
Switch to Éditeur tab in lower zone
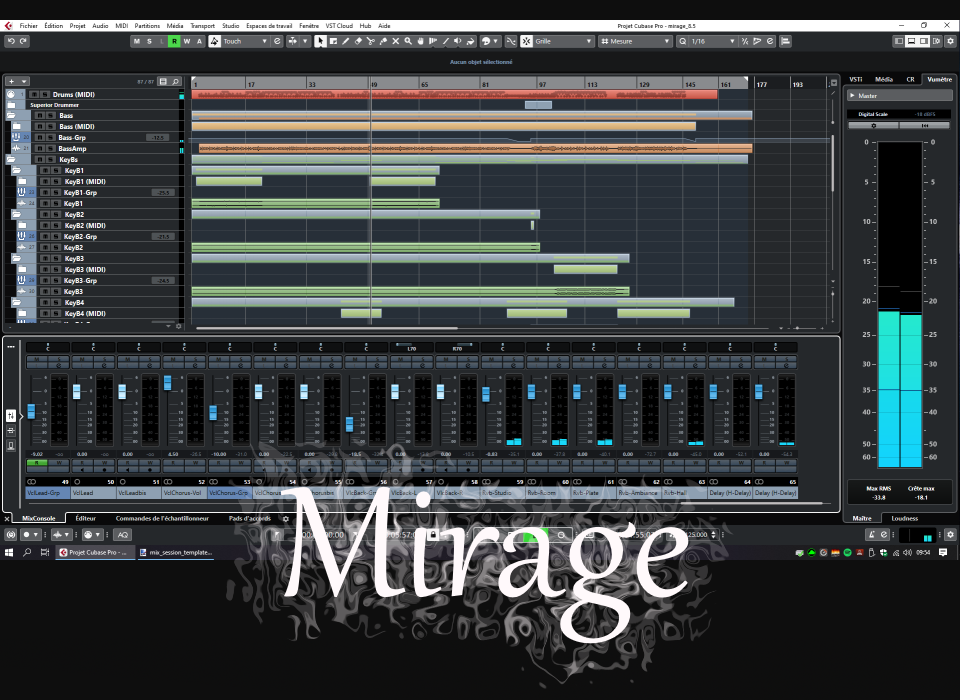pyautogui.click(x=85, y=519)
